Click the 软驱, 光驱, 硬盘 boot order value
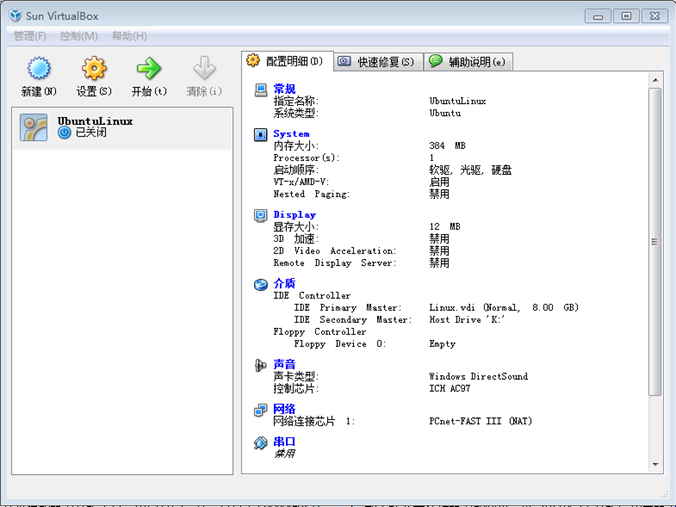 (x=470, y=170)
